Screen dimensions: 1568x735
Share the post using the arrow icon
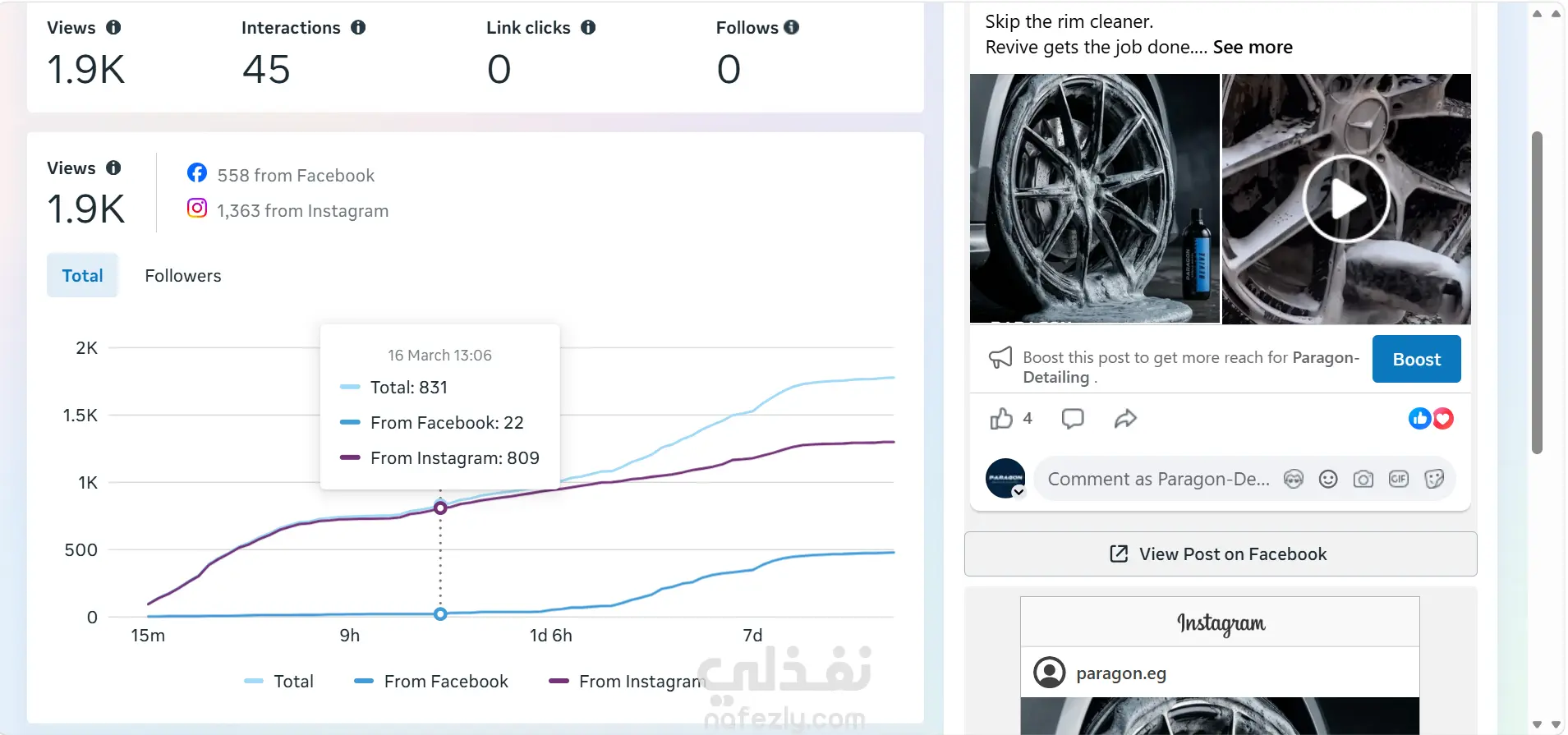pyautogui.click(x=1125, y=419)
